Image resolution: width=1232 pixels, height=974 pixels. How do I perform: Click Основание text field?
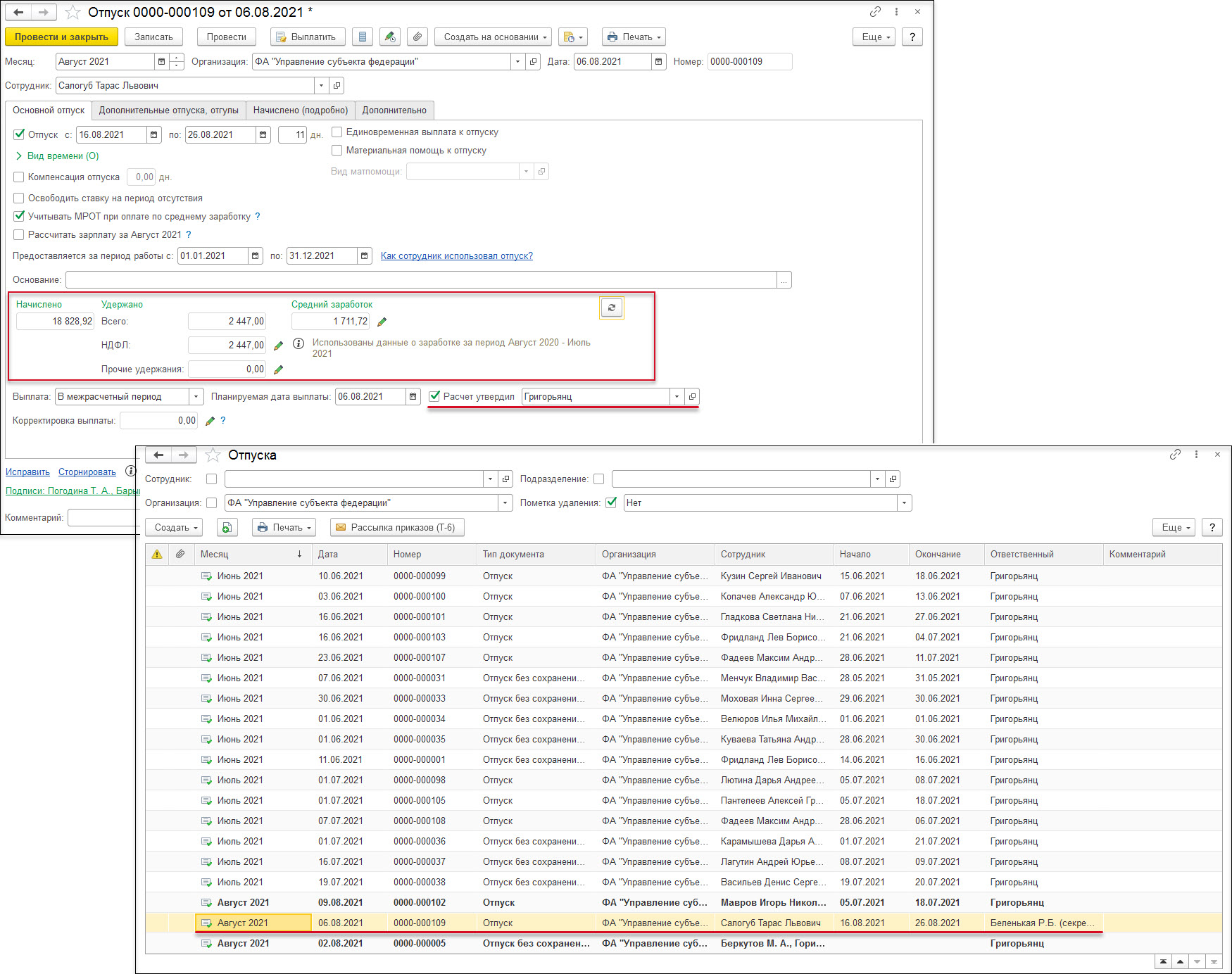coord(421,280)
